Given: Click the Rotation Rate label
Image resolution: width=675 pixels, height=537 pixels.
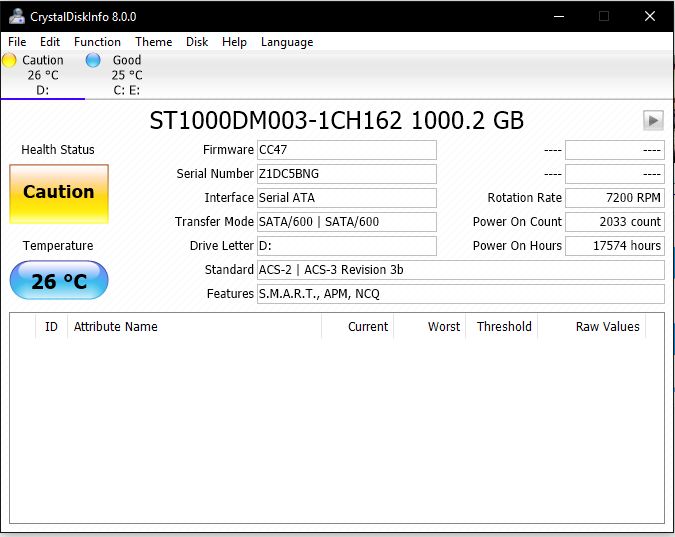Looking at the screenshot, I should pyautogui.click(x=524, y=198).
